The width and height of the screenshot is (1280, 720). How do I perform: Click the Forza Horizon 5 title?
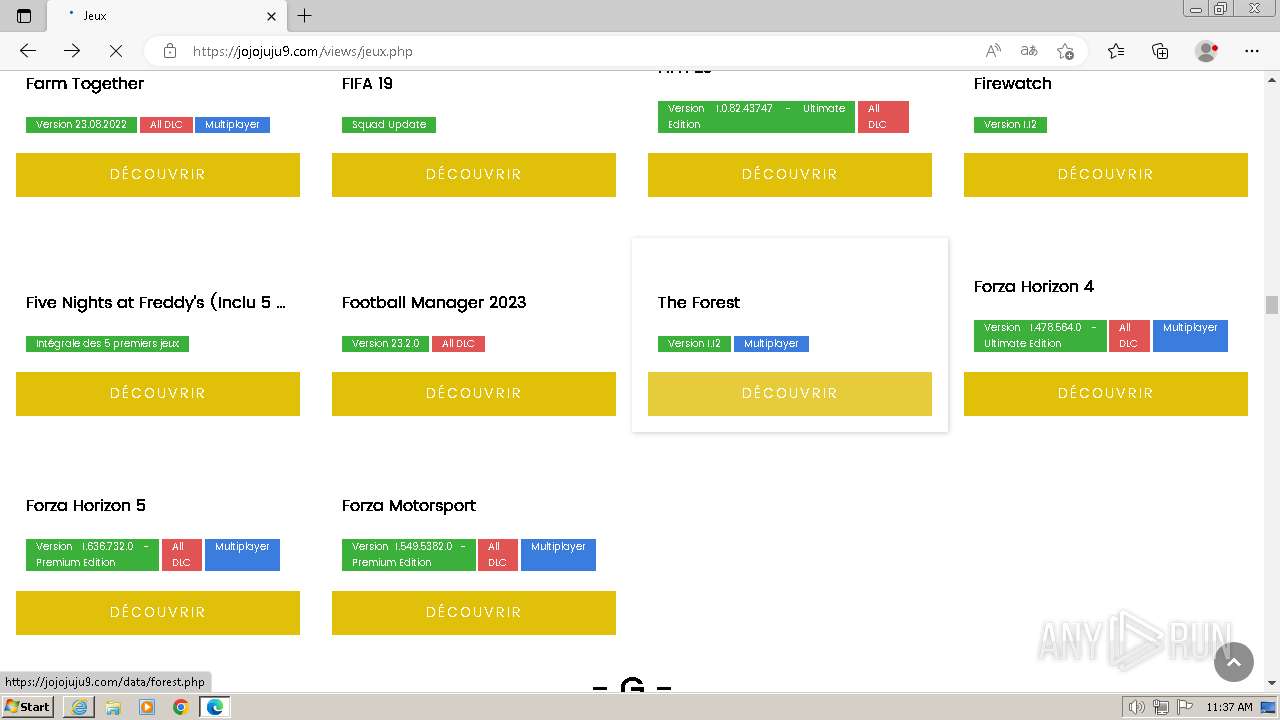point(86,506)
